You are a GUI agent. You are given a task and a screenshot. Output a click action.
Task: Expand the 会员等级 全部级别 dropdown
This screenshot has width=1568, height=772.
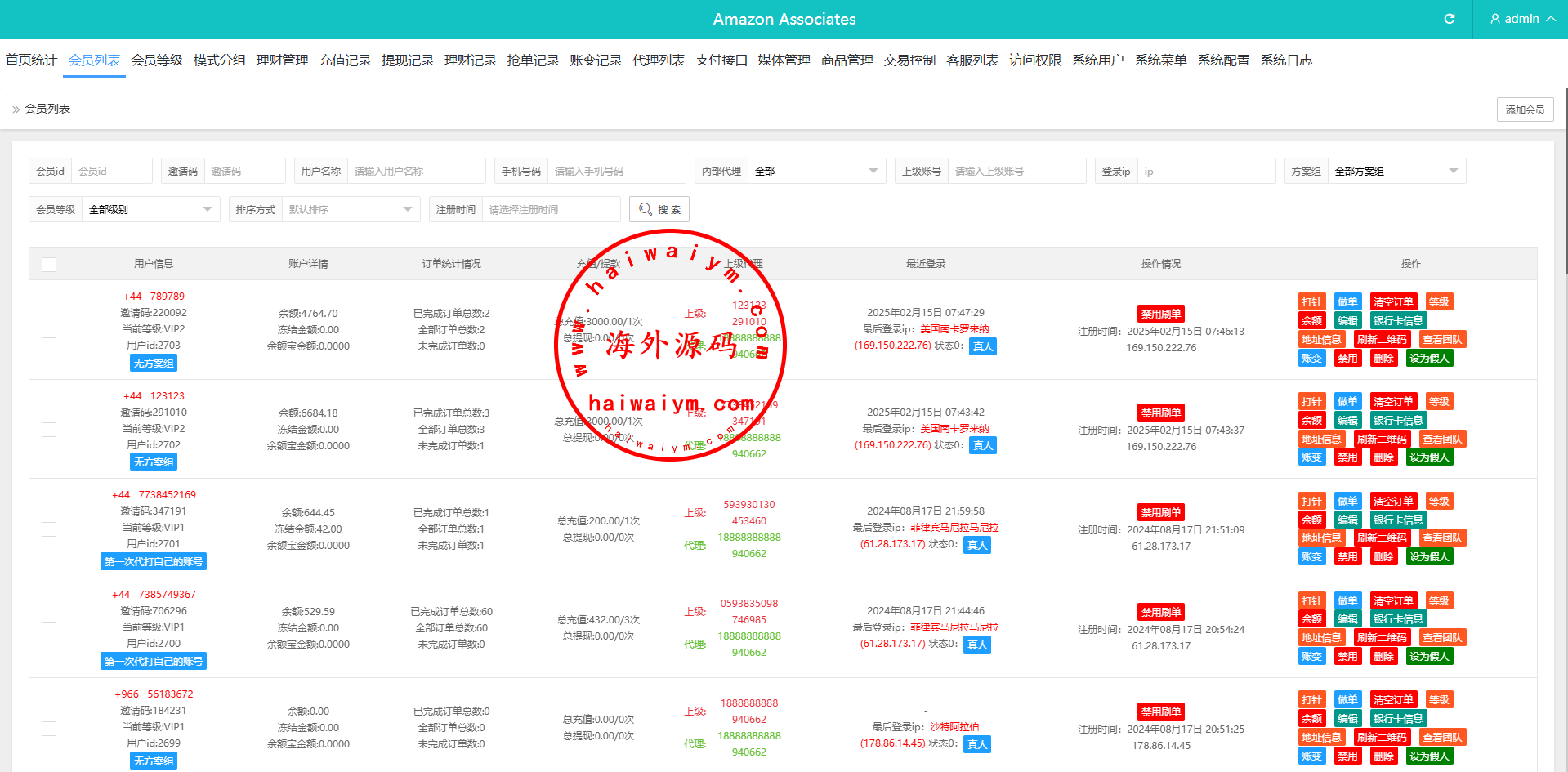[150, 209]
